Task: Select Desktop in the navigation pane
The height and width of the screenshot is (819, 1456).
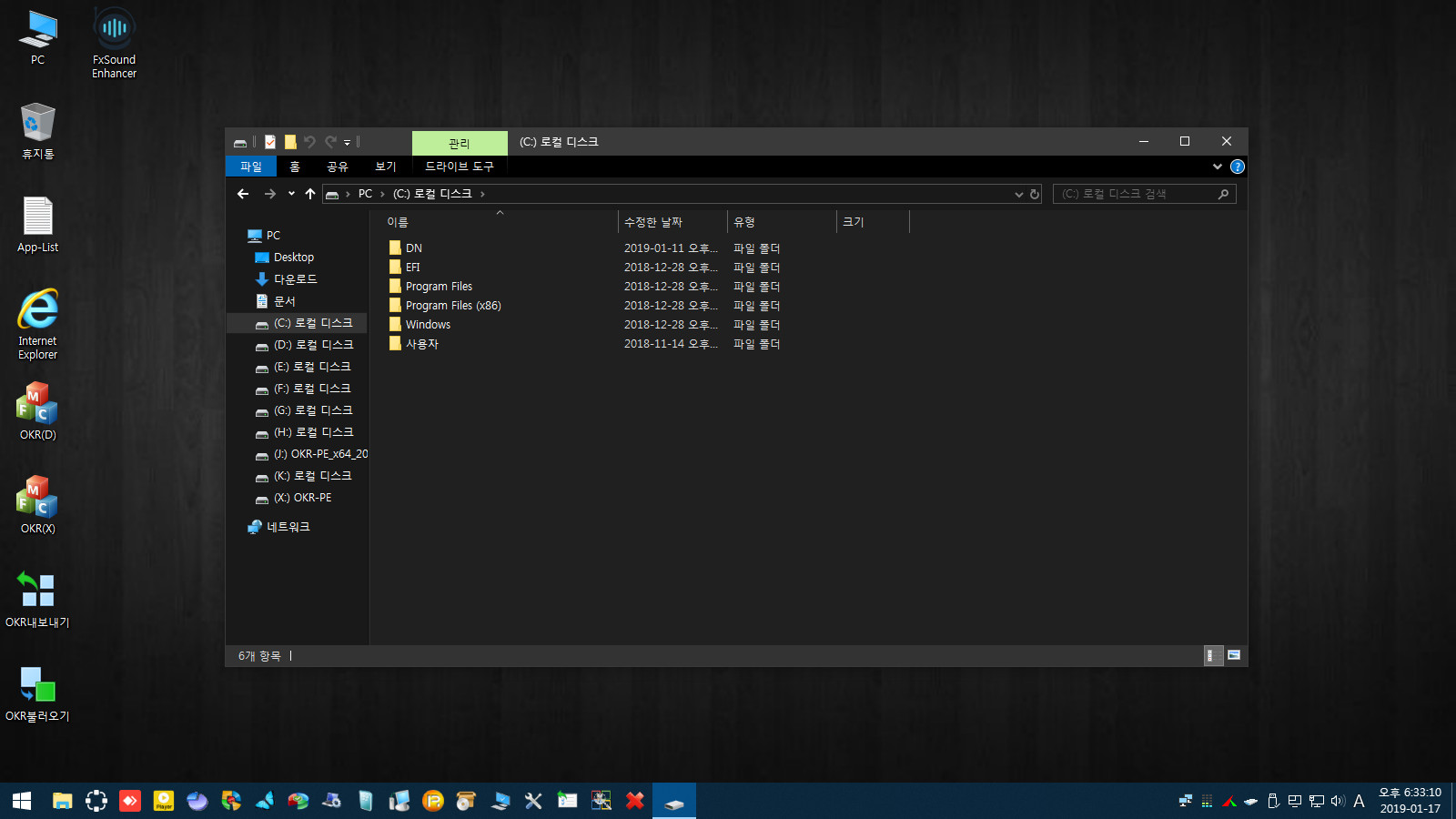Action: 285,258
